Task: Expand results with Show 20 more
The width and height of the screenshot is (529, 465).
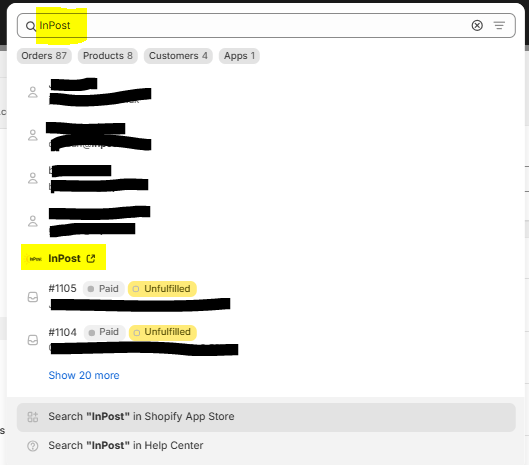Action: coord(84,375)
